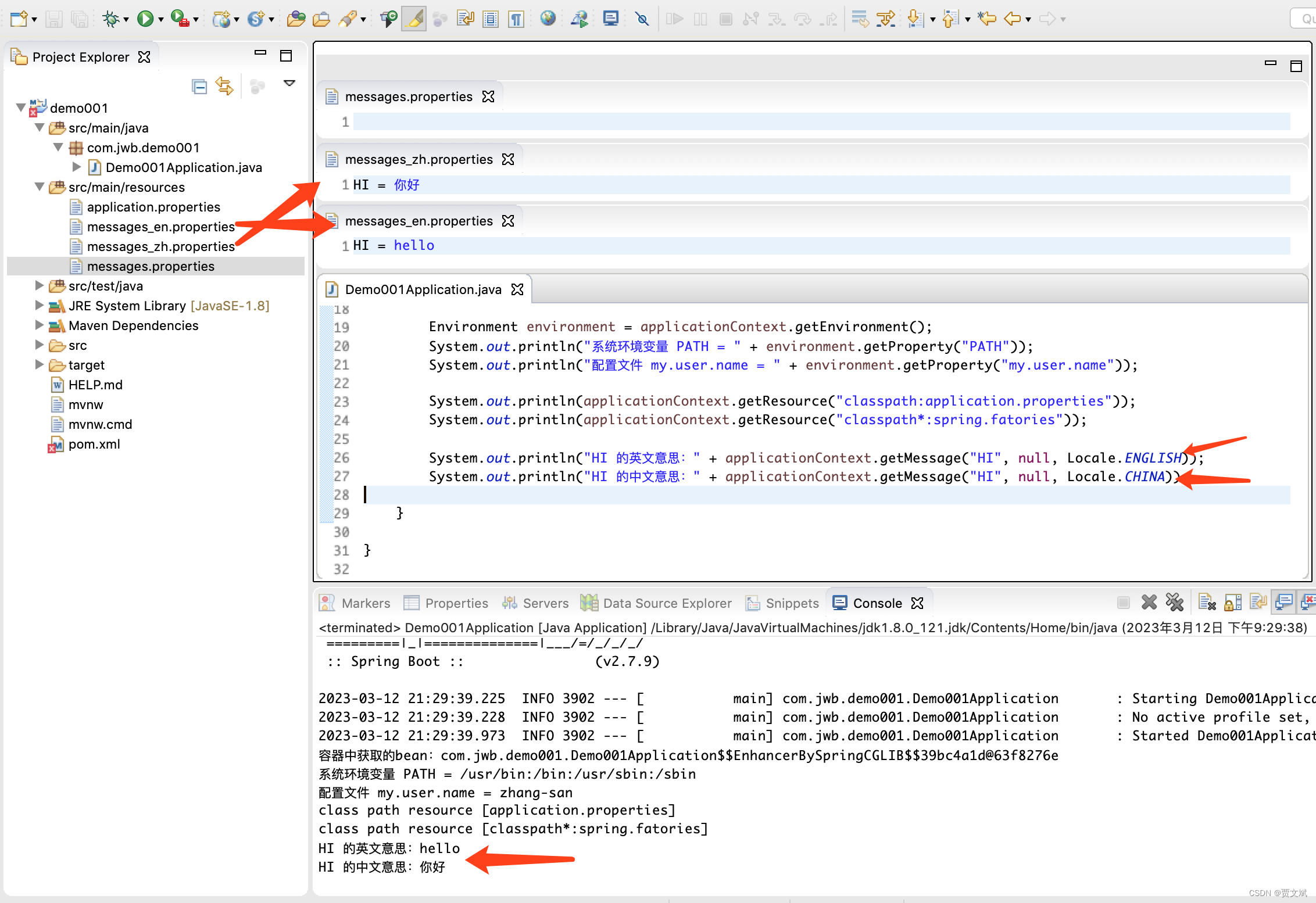Open the Data Source Explorer tab
The height and width of the screenshot is (903, 1316).
pos(656,603)
